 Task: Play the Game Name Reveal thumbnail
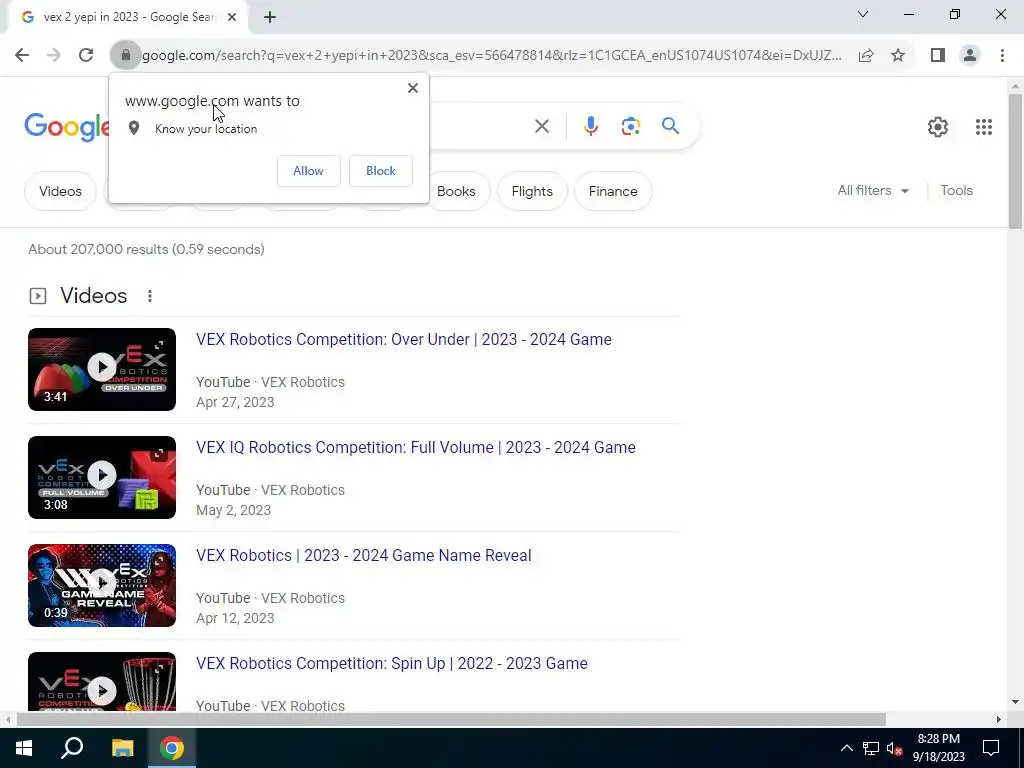click(102, 585)
